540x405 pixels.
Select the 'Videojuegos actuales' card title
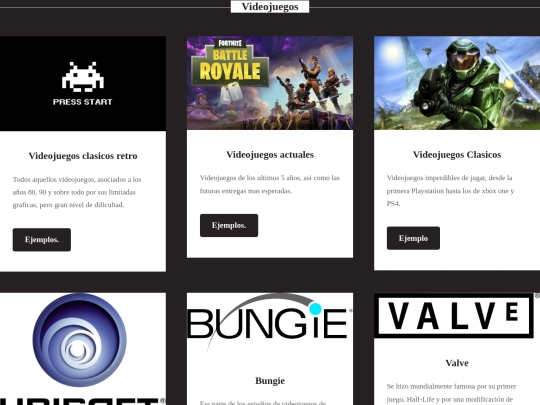270,155
